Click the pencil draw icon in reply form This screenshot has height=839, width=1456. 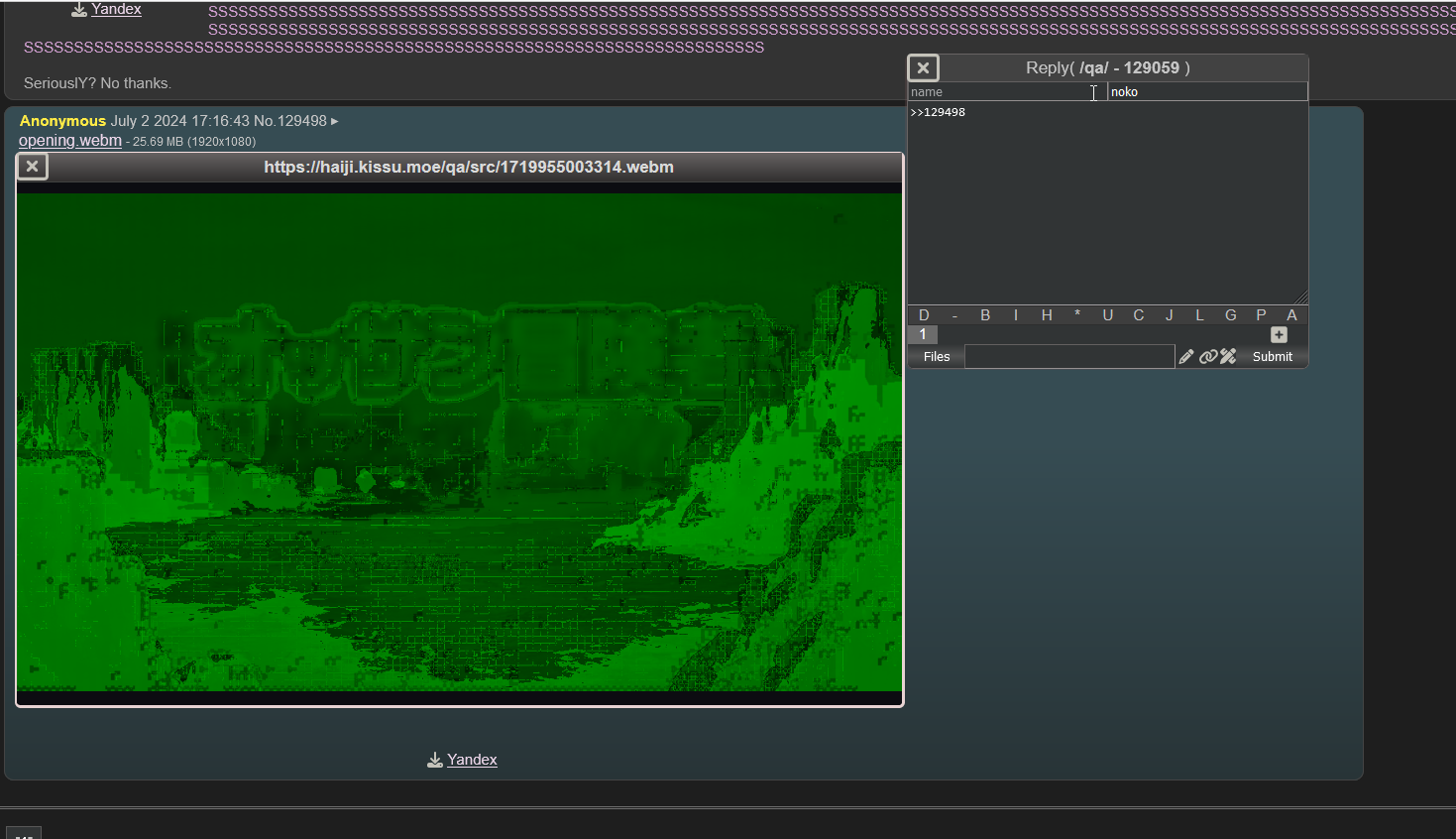1186,357
